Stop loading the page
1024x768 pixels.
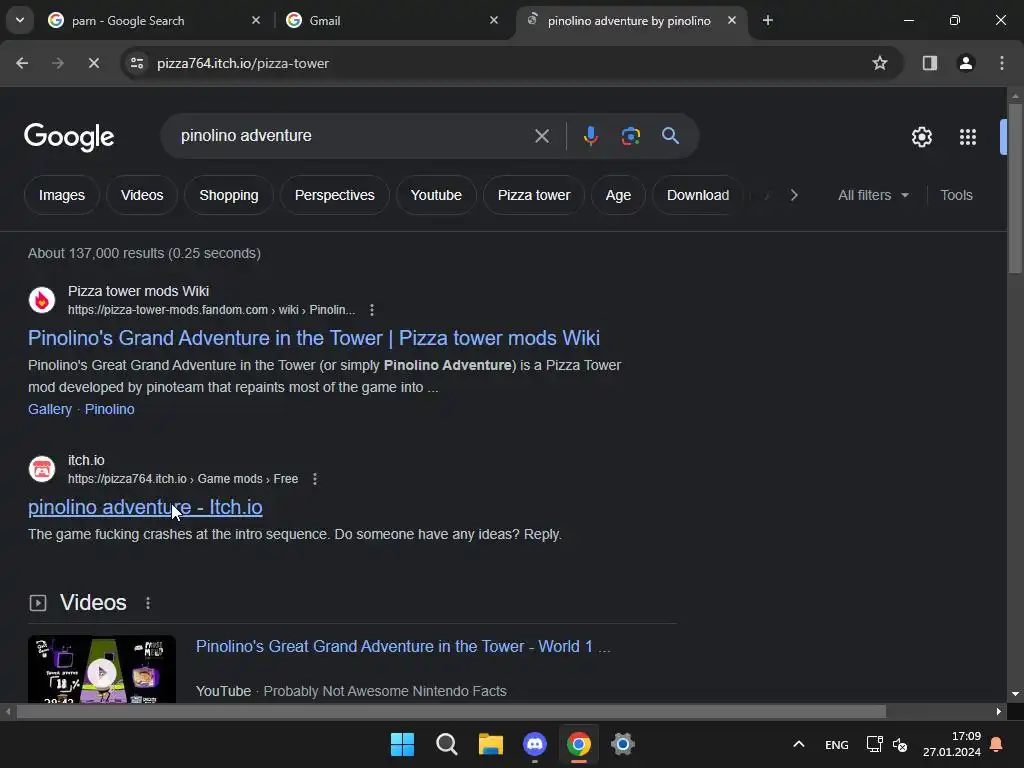[x=93, y=63]
